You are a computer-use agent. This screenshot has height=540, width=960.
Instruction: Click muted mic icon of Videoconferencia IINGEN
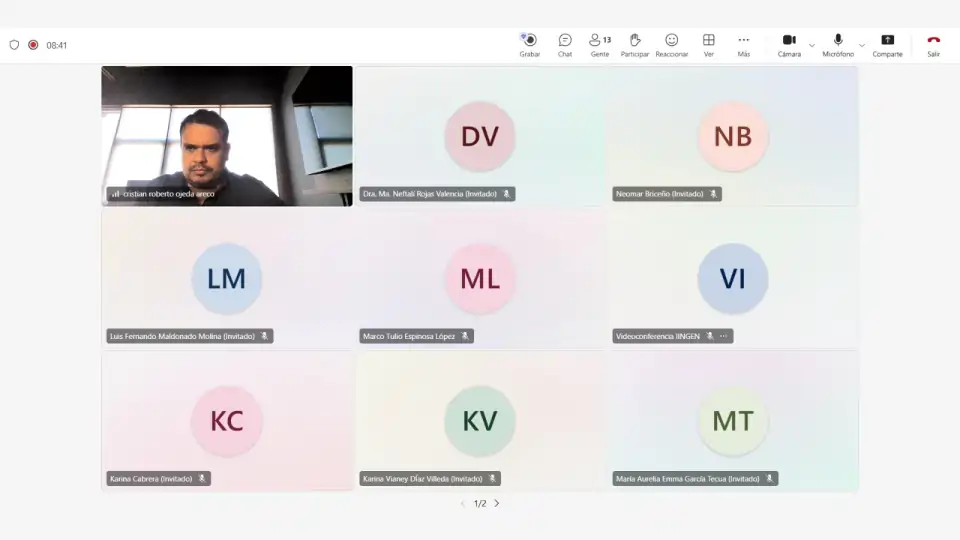(710, 336)
